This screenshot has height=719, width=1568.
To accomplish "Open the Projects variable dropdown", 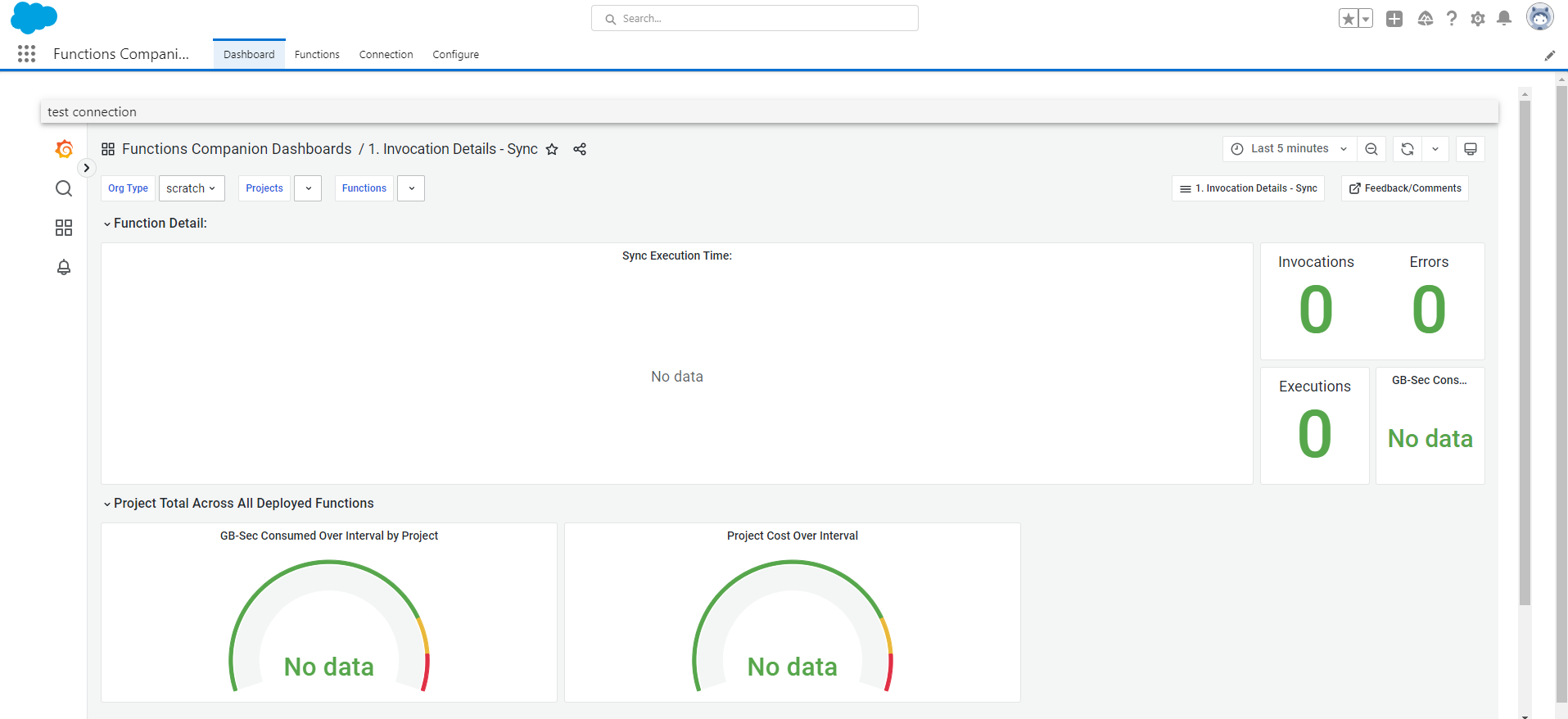I will (x=308, y=188).
